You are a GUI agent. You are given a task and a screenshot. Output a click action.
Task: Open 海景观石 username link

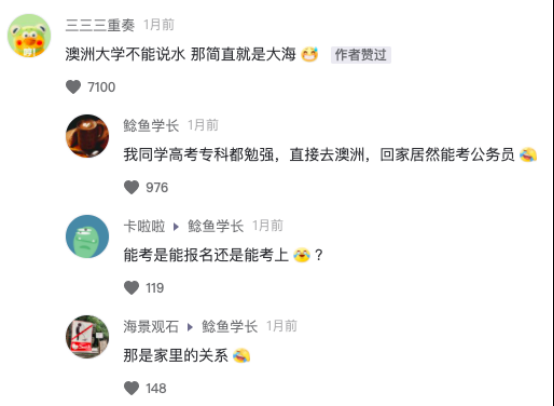pos(151,326)
